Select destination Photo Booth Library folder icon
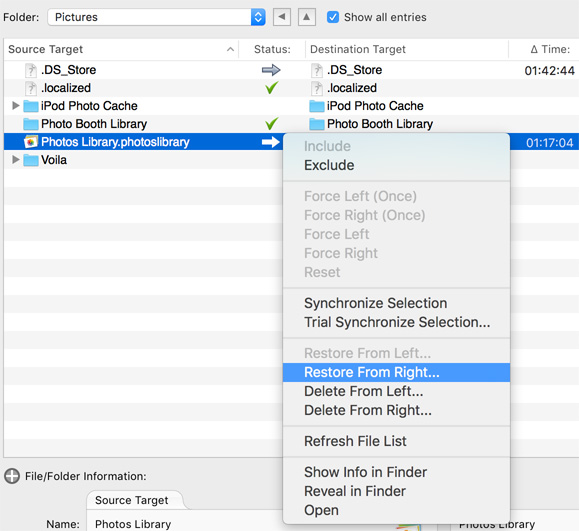This screenshot has width=579, height=531. click(316, 124)
